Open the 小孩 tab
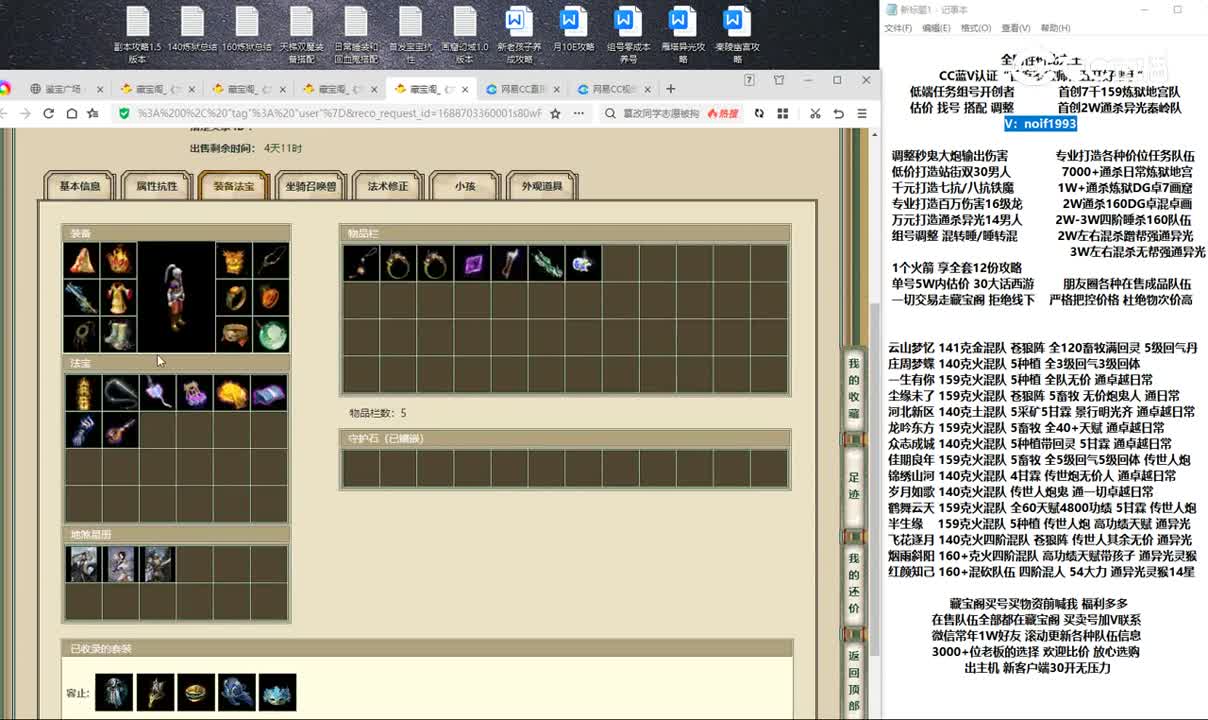The height and width of the screenshot is (720, 1208). [x=465, y=186]
